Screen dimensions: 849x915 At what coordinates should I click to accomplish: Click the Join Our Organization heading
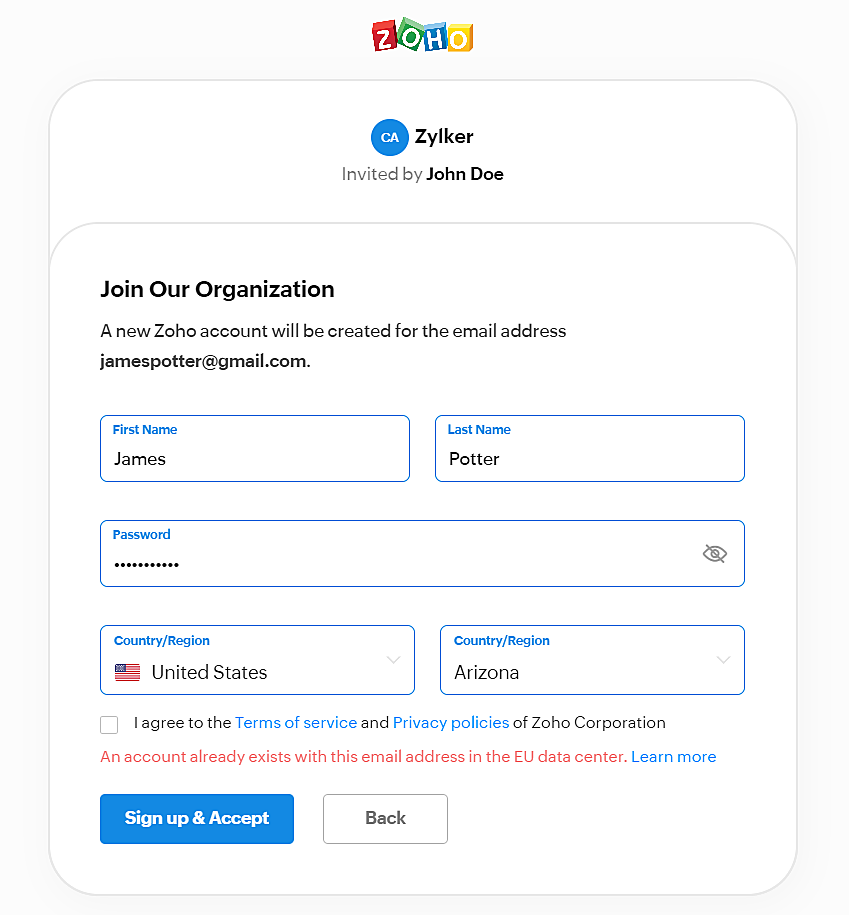click(217, 289)
